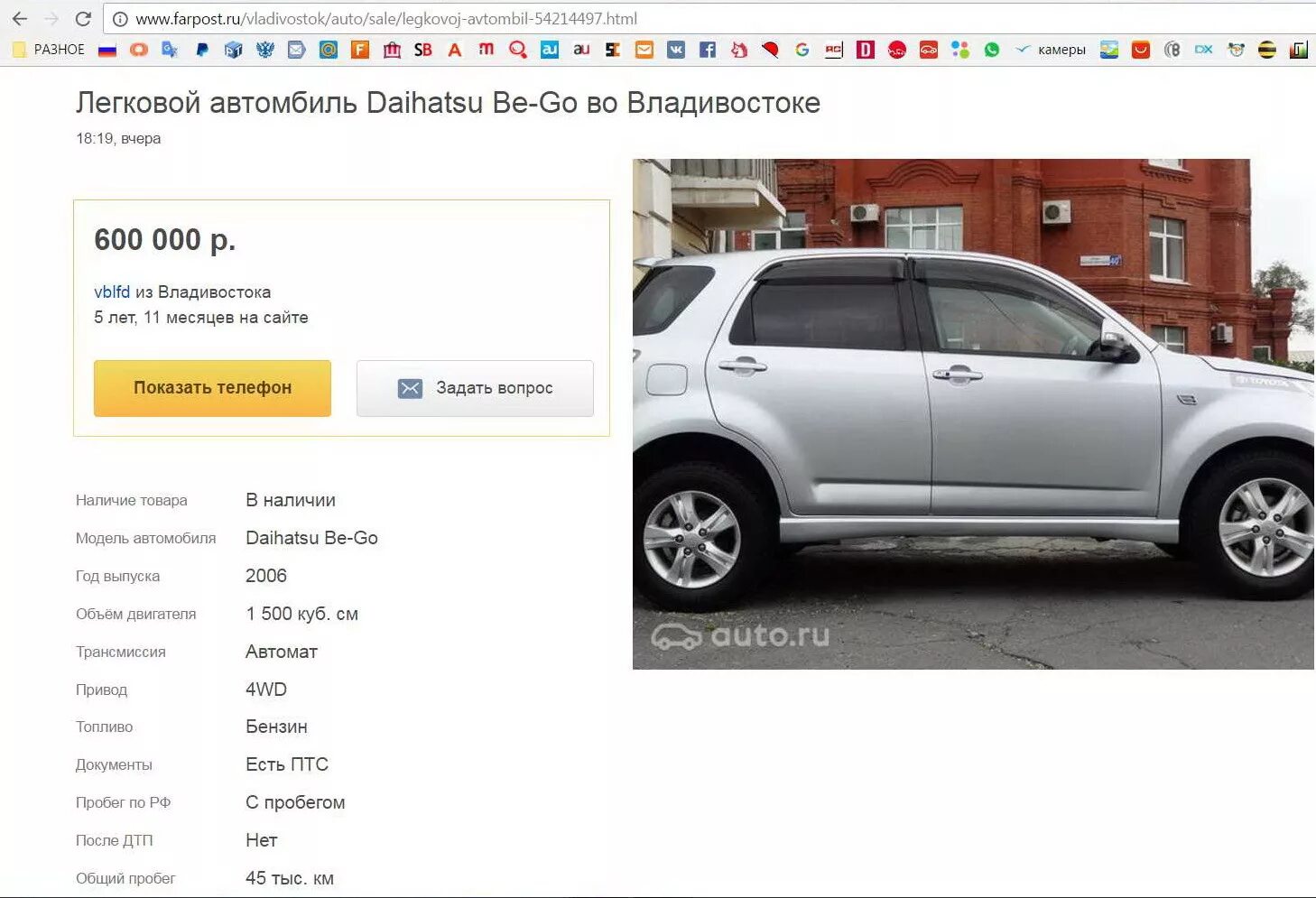Viewport: 1316px width, 898px height.
Task: Open the Google Translate bookmark
Action: tap(170, 50)
